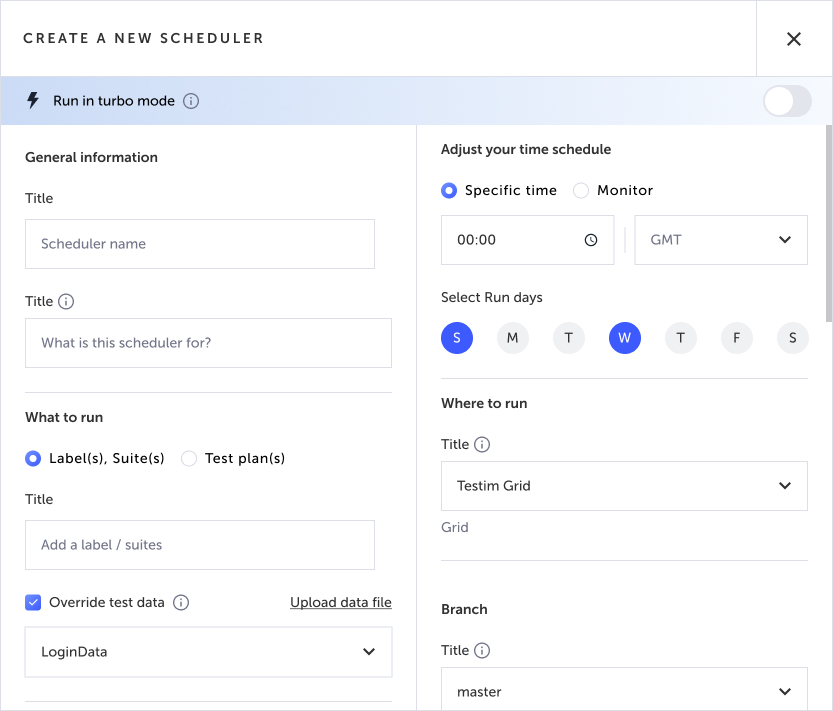
Task: Click the clock icon in time field
Action: [x=591, y=240]
